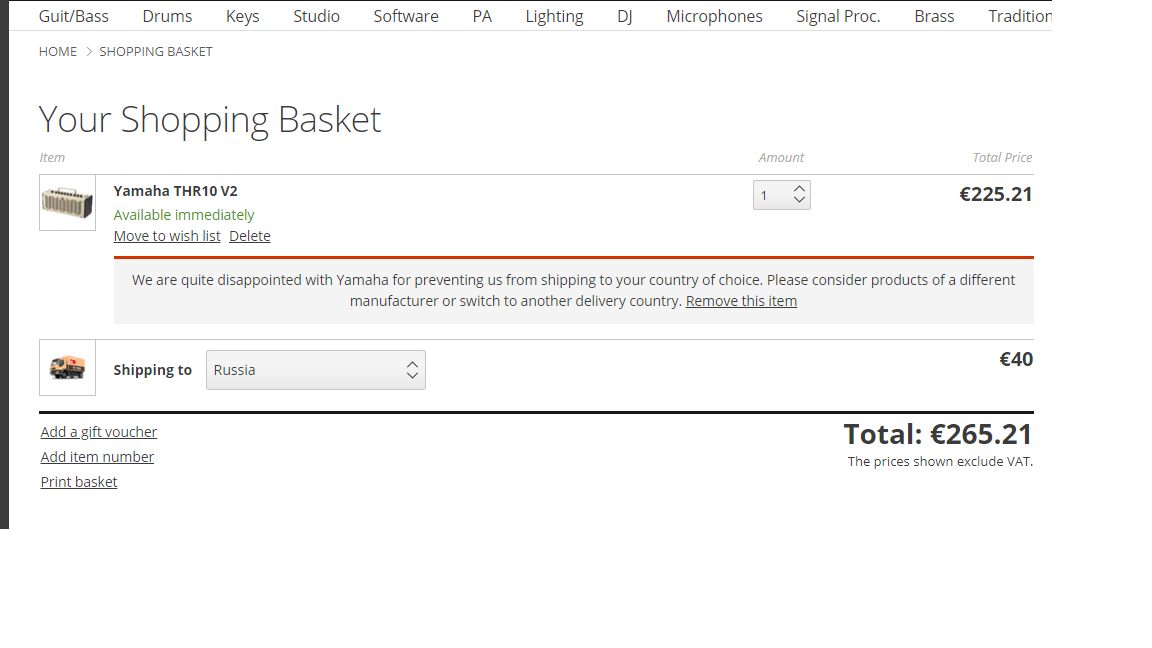Increase item amount with up arrow
Image resolution: width=1152 pixels, height=648 pixels.
point(799,189)
